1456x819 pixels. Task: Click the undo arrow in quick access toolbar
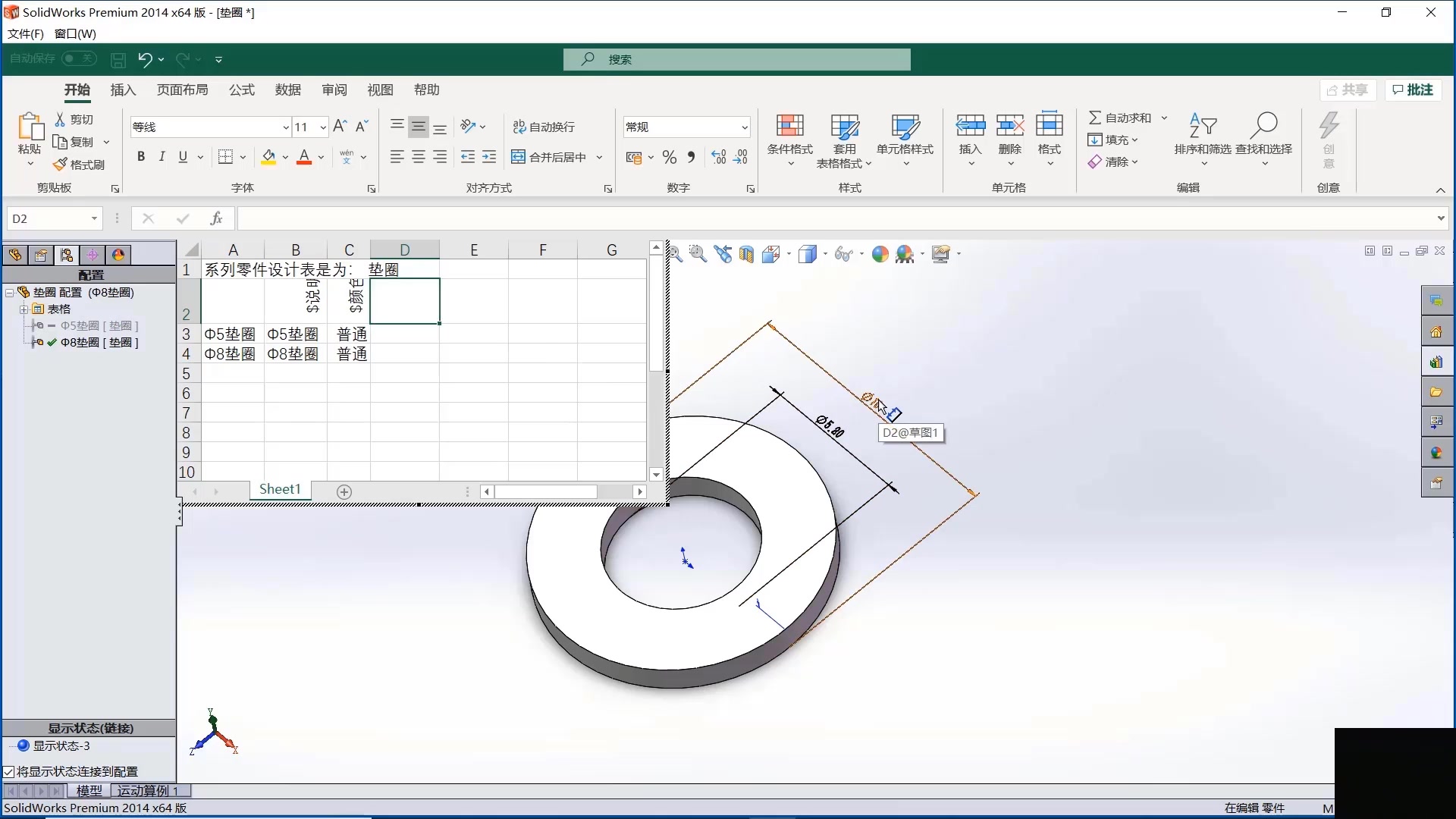145,59
